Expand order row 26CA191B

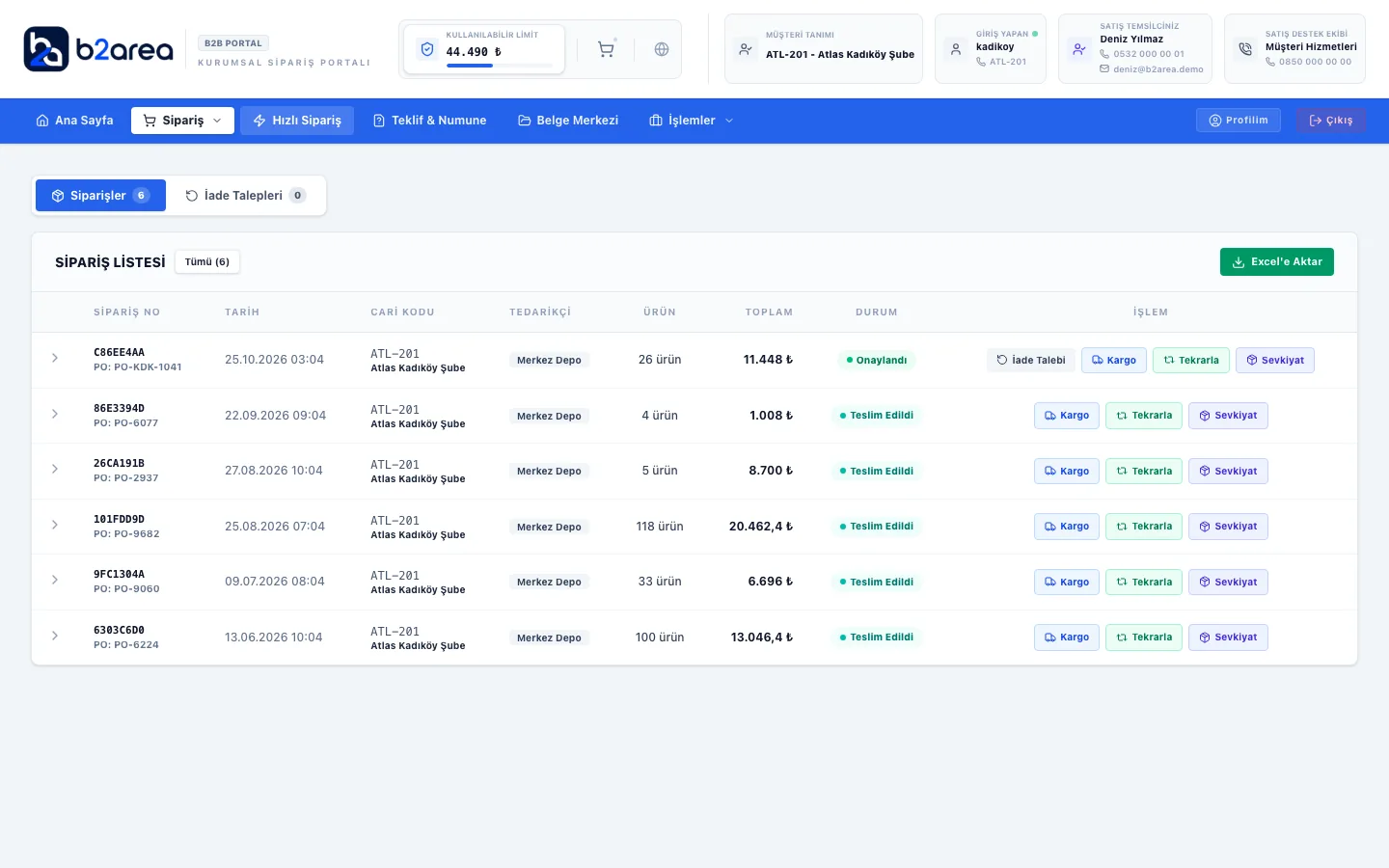click(x=55, y=470)
